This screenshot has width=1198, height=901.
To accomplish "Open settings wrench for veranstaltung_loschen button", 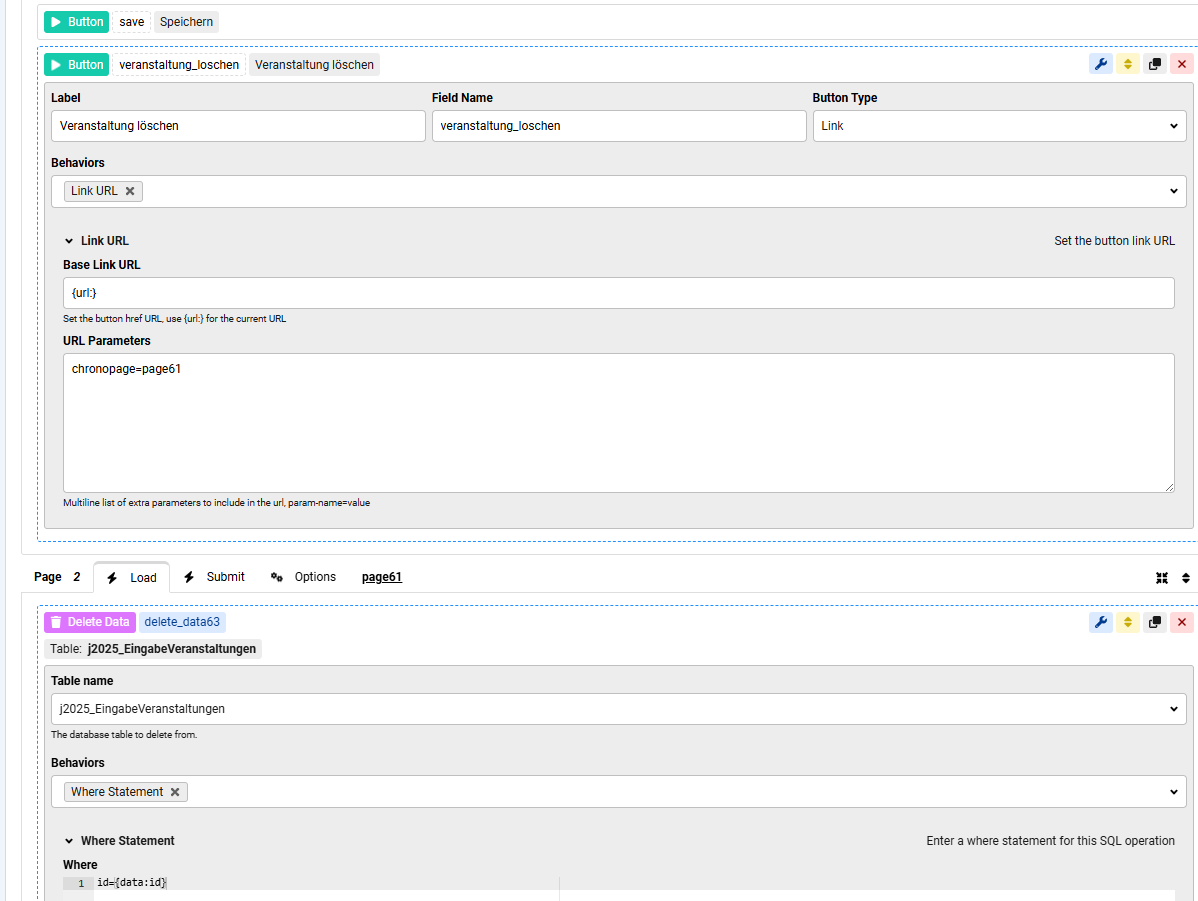I will pos(1101,64).
